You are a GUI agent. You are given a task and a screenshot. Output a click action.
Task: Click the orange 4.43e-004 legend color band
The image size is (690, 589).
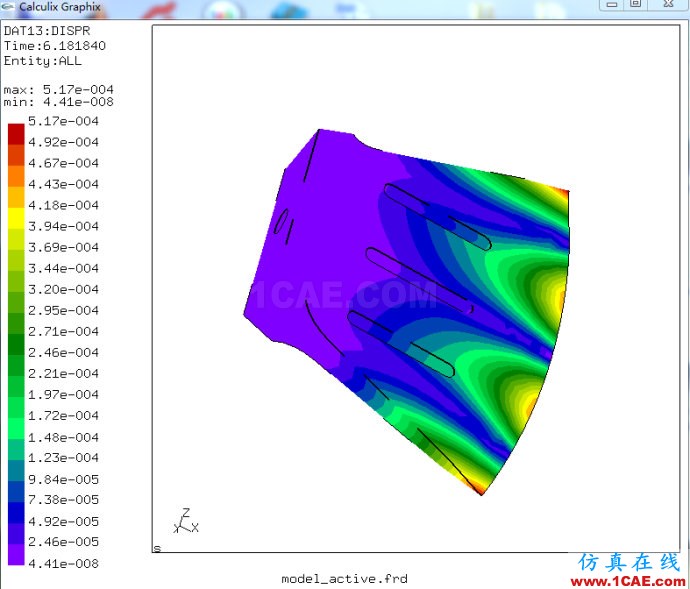pyautogui.click(x=16, y=176)
